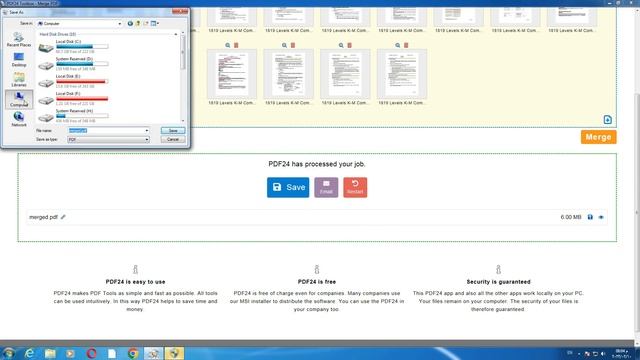Click the red Restart button
640x360 pixels.
click(355, 187)
